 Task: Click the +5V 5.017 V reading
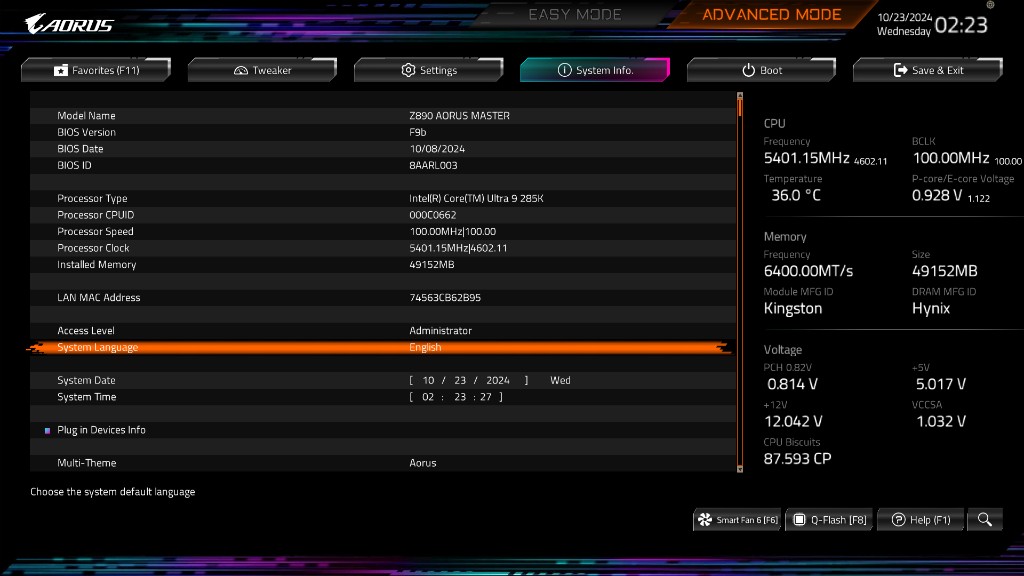pos(940,384)
